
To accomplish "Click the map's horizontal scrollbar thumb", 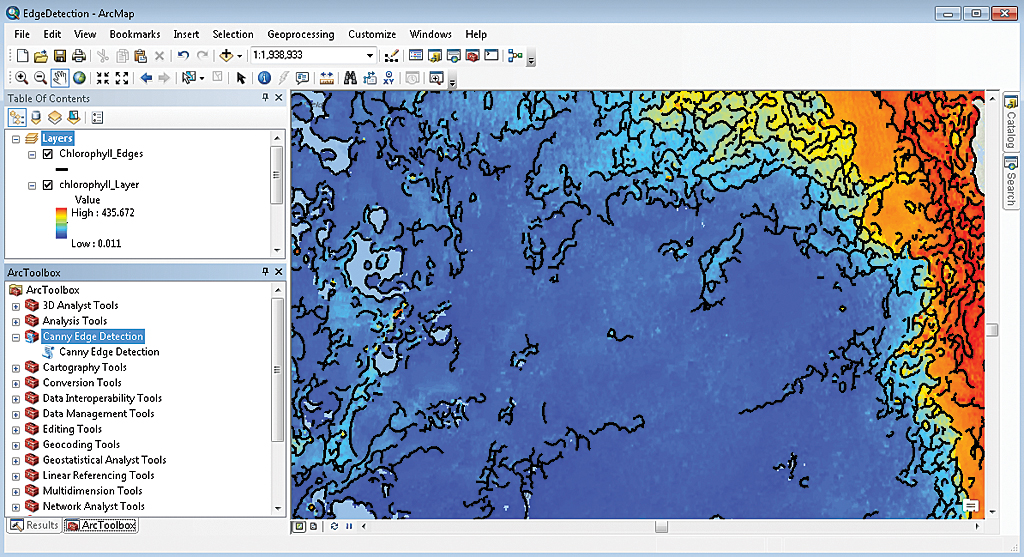I will click(660, 526).
